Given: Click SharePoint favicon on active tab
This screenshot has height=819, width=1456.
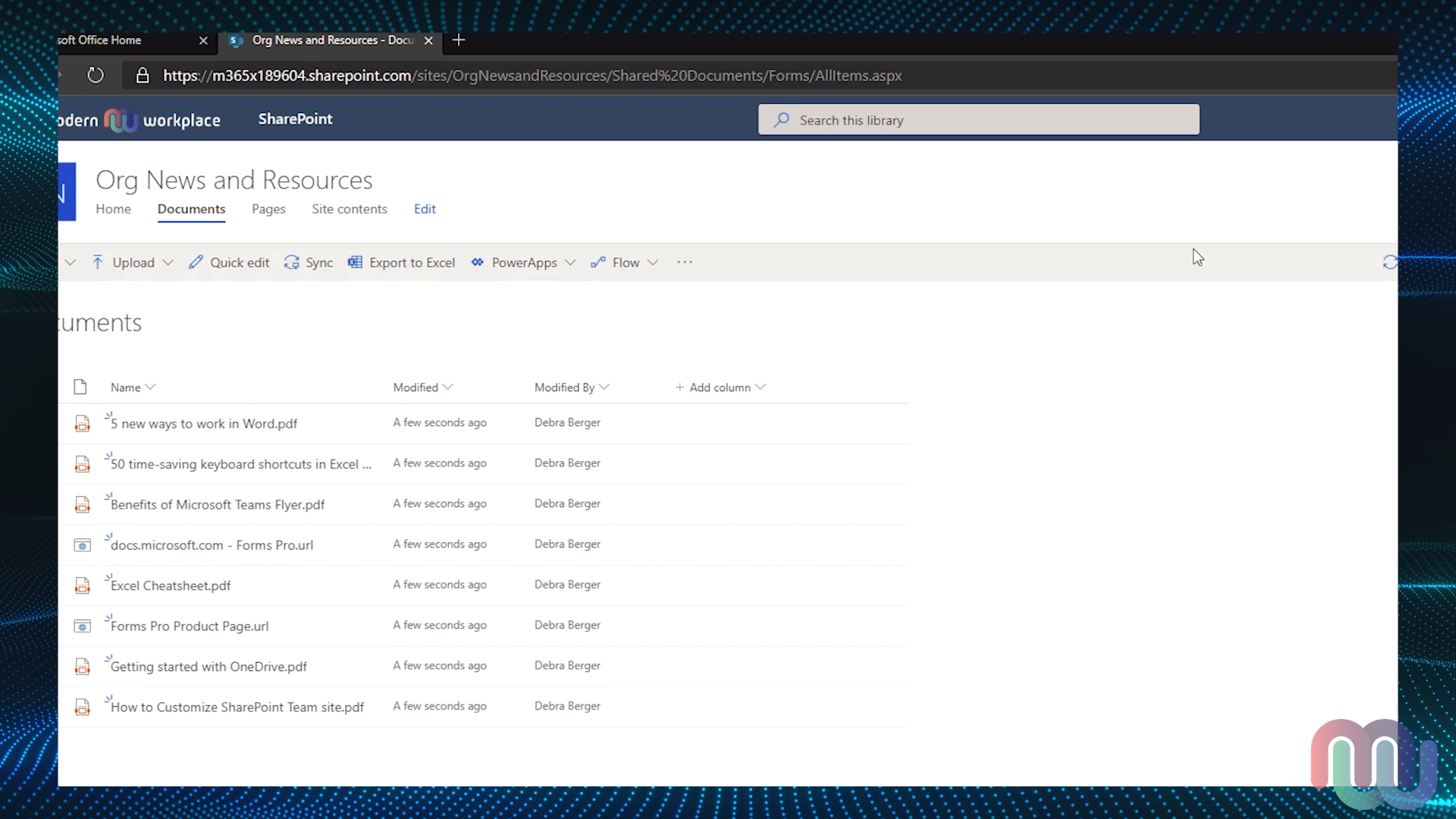Looking at the screenshot, I should click(x=236, y=40).
